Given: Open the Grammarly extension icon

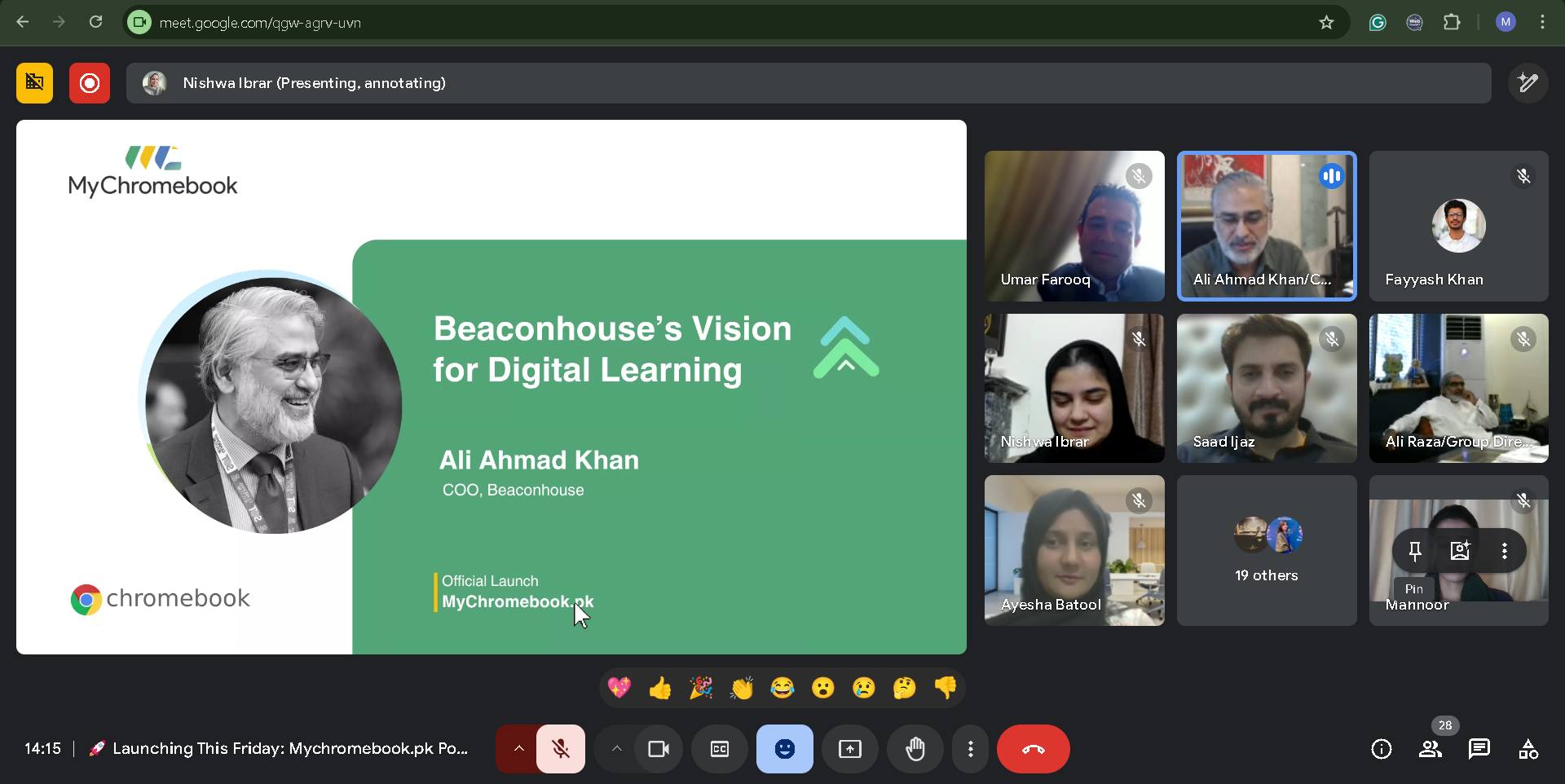Looking at the screenshot, I should point(1378,23).
